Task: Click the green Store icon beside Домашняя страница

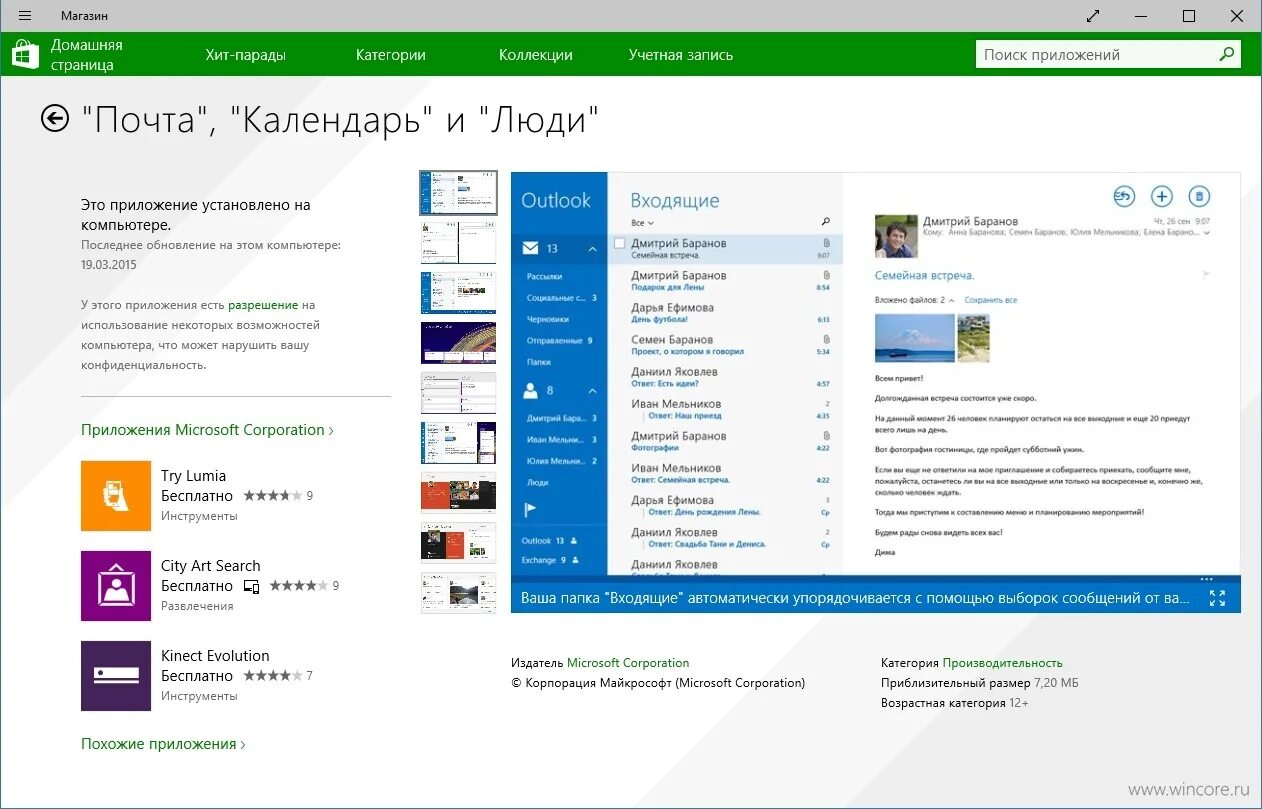Action: pos(24,53)
